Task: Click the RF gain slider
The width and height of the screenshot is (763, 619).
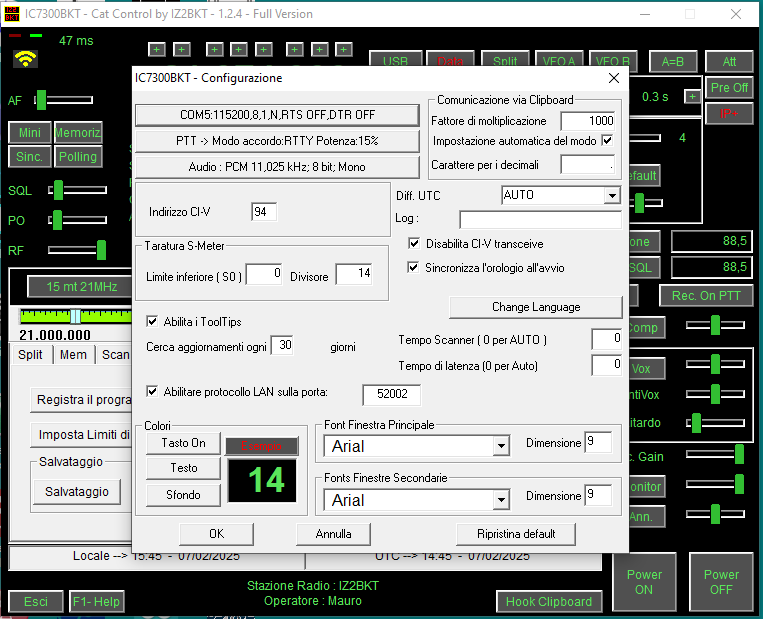Action: pyautogui.click(x=77, y=250)
